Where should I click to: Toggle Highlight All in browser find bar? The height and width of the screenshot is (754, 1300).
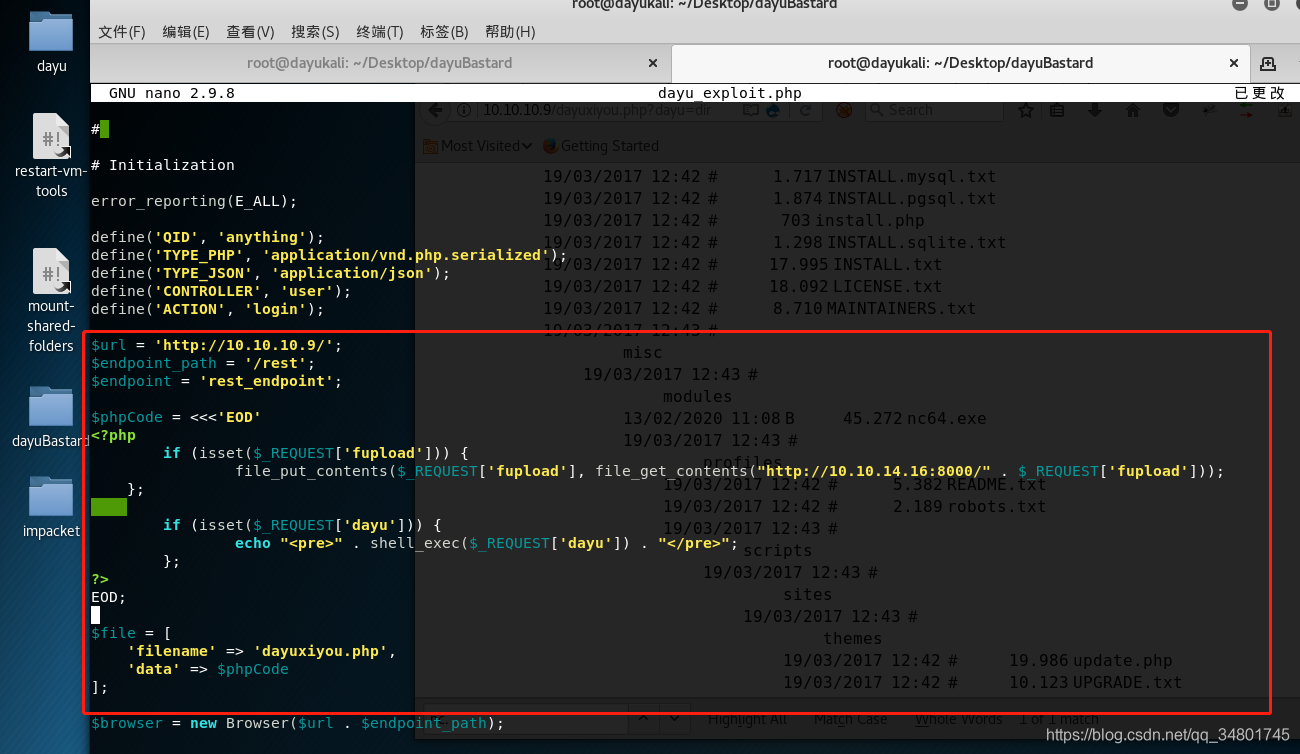747,719
